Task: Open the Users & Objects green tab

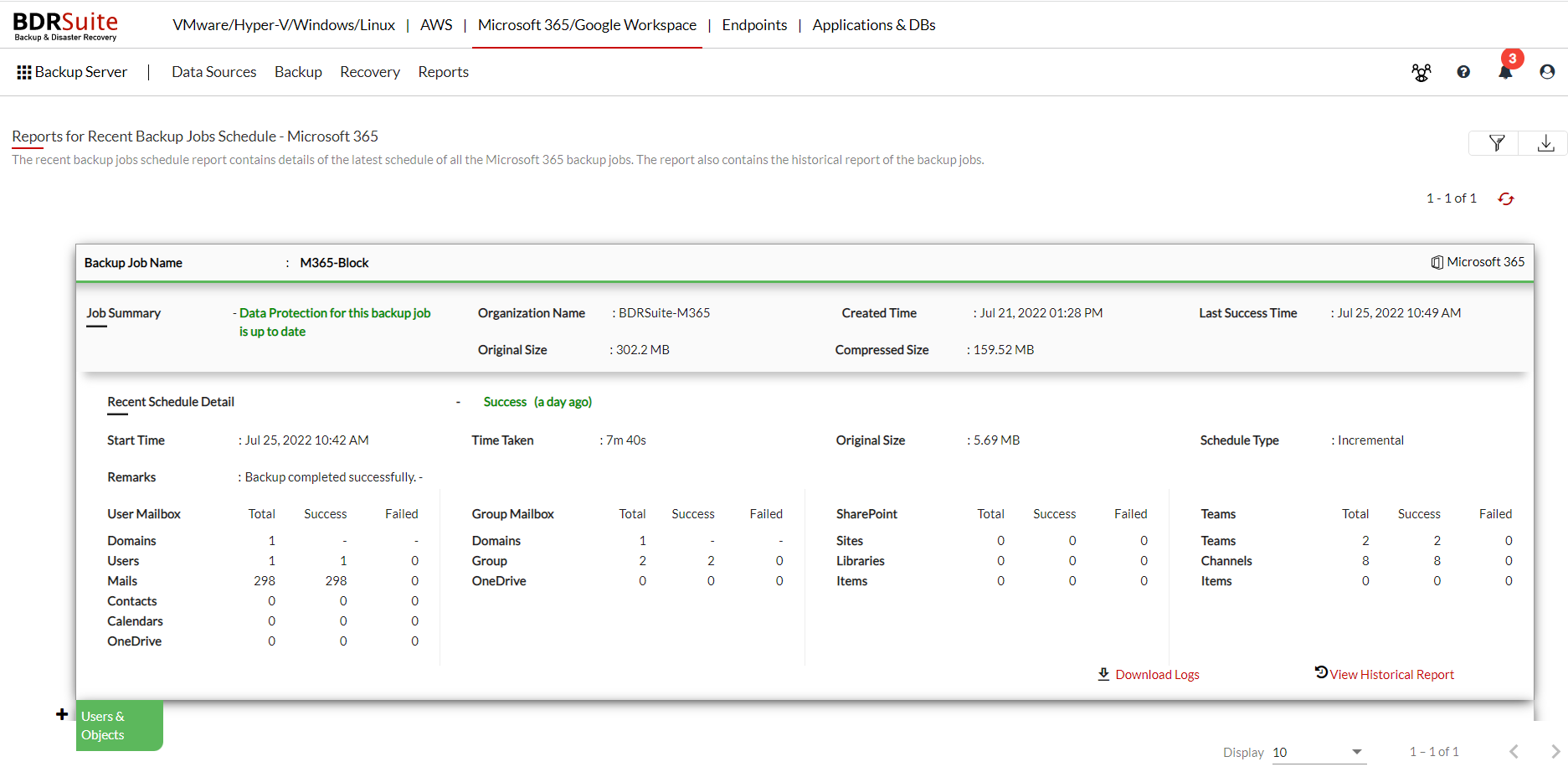Action: 119,725
